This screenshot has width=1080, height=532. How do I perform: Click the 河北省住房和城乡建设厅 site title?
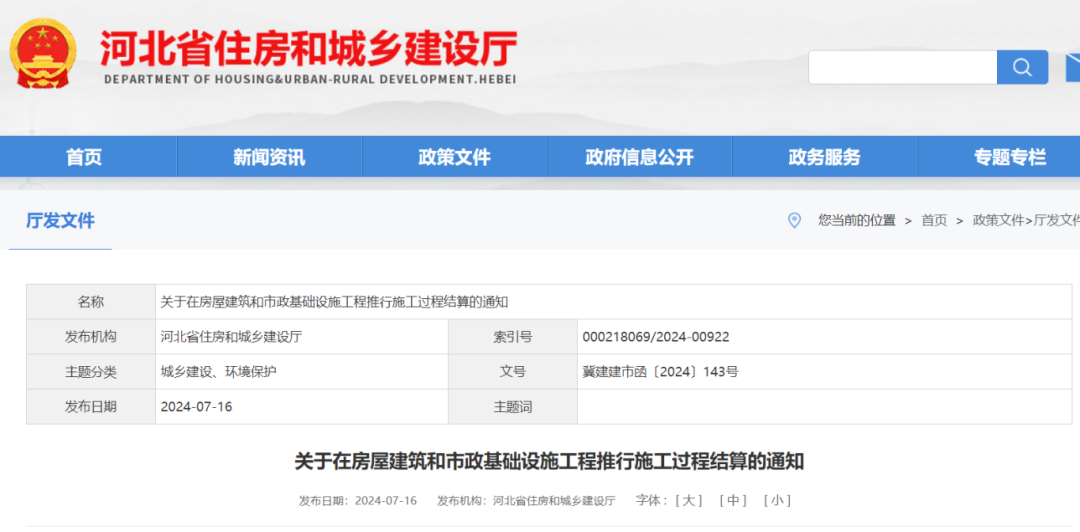(x=308, y=47)
